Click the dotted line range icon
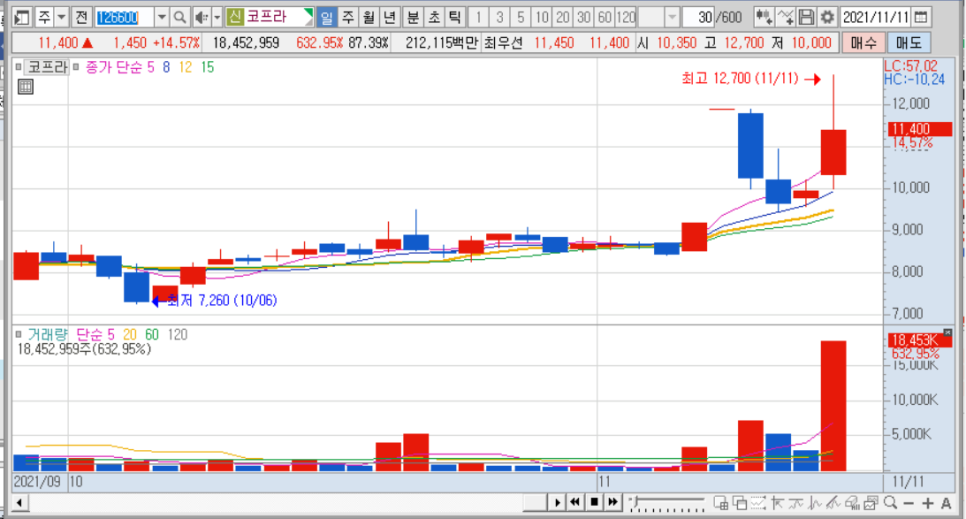966x519 pixels. [758, 503]
